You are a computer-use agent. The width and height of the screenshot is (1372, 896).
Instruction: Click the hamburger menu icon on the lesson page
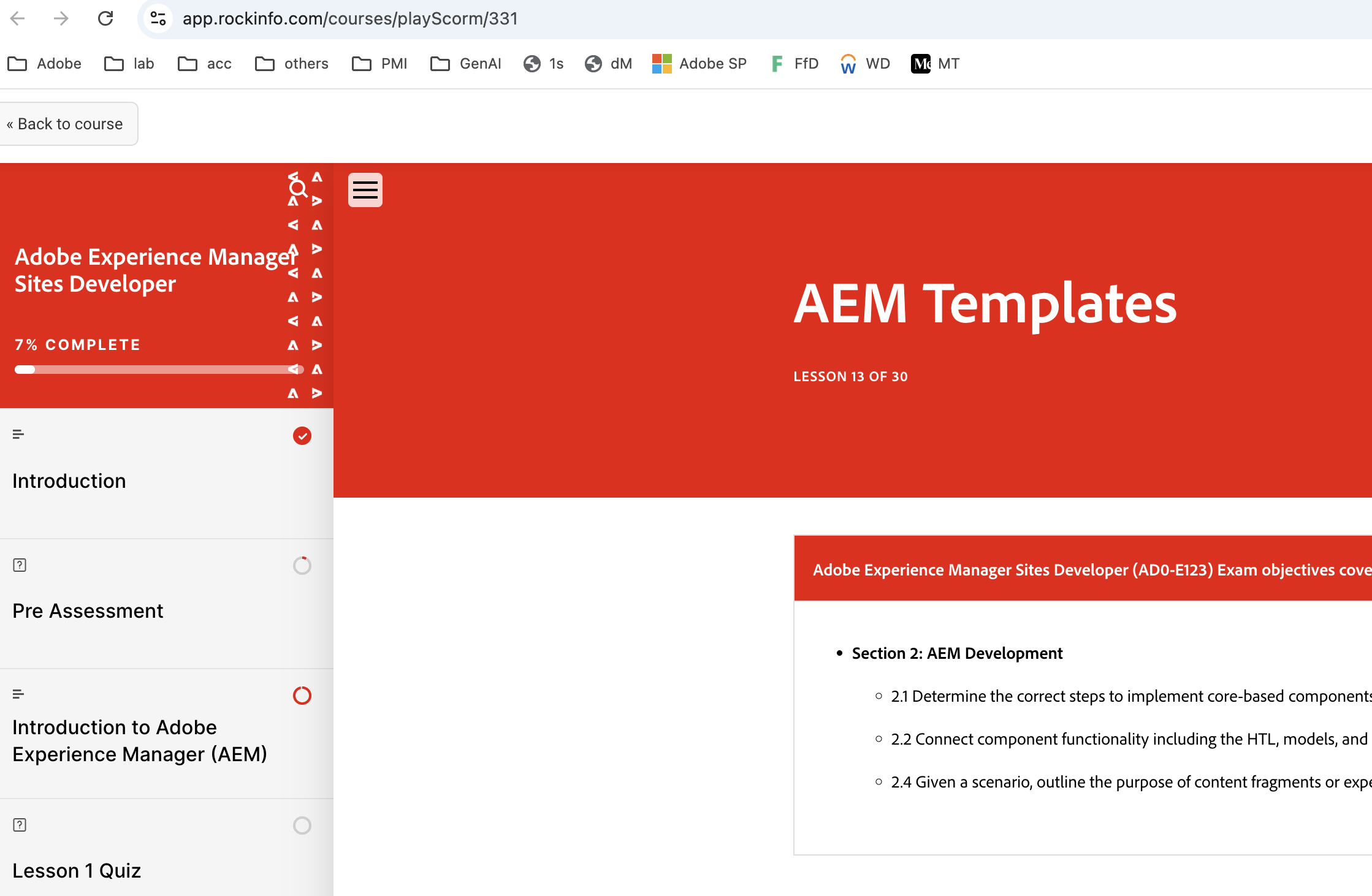click(x=365, y=190)
